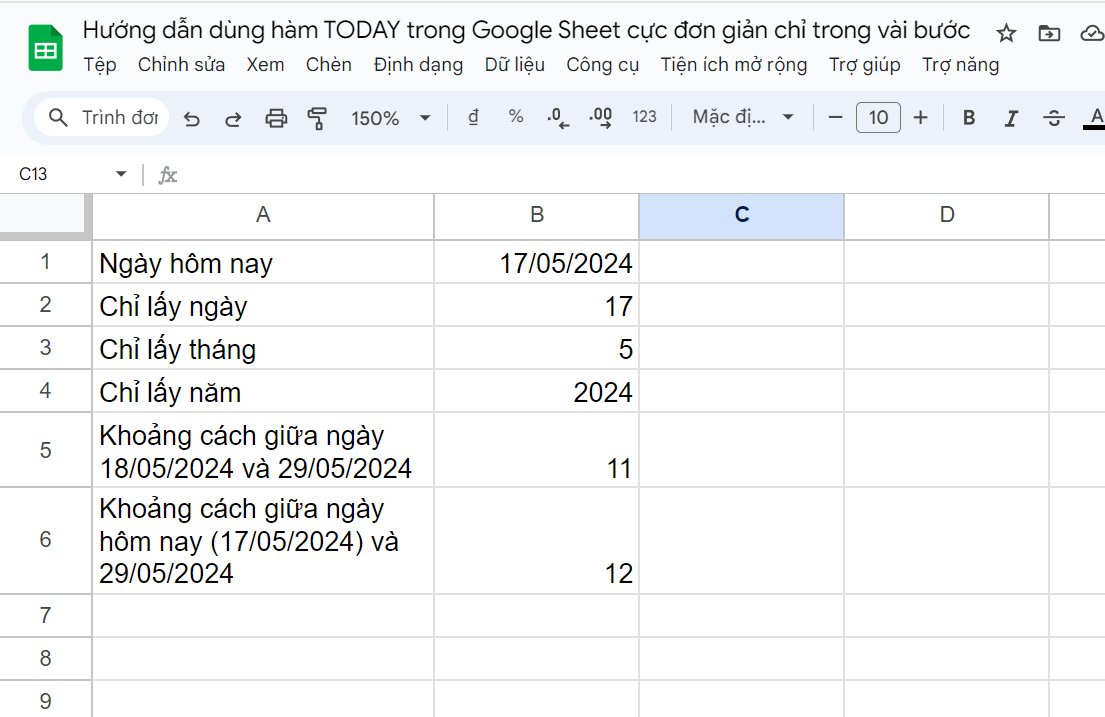This screenshot has height=717, width=1105.
Task: Open the Name Box dropdown arrow
Action: click(x=120, y=172)
